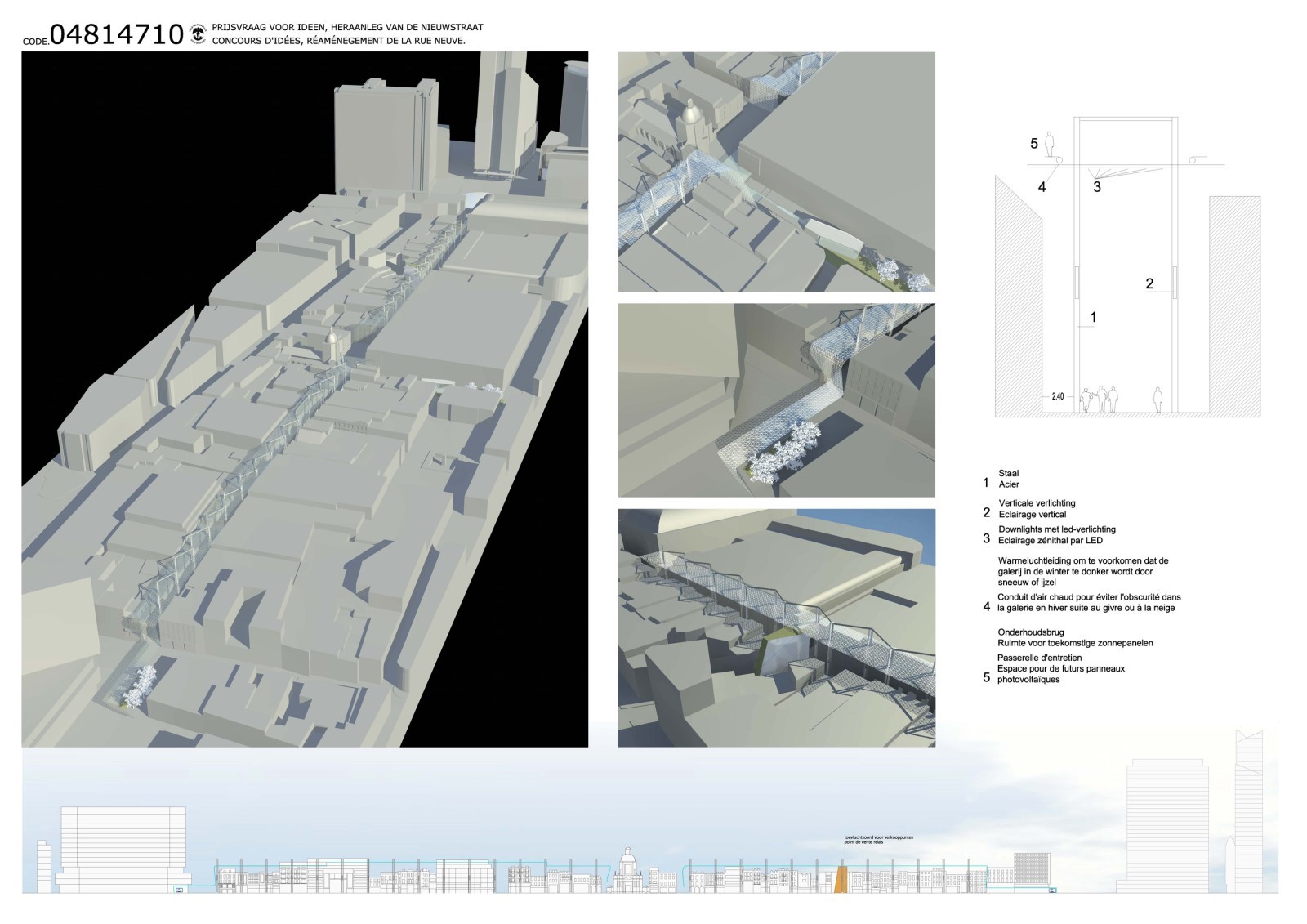Open the middle render with white trees
This screenshot has width=1307, height=924.
776,400
